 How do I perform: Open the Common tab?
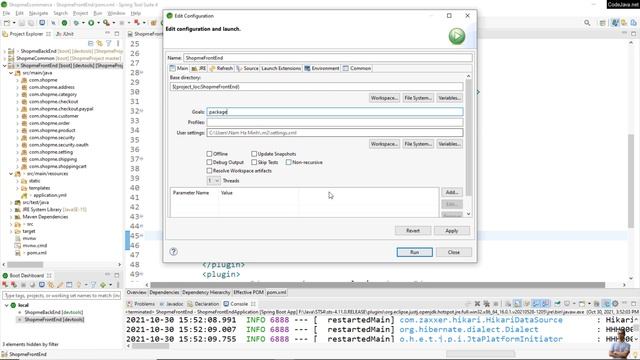pos(357,68)
